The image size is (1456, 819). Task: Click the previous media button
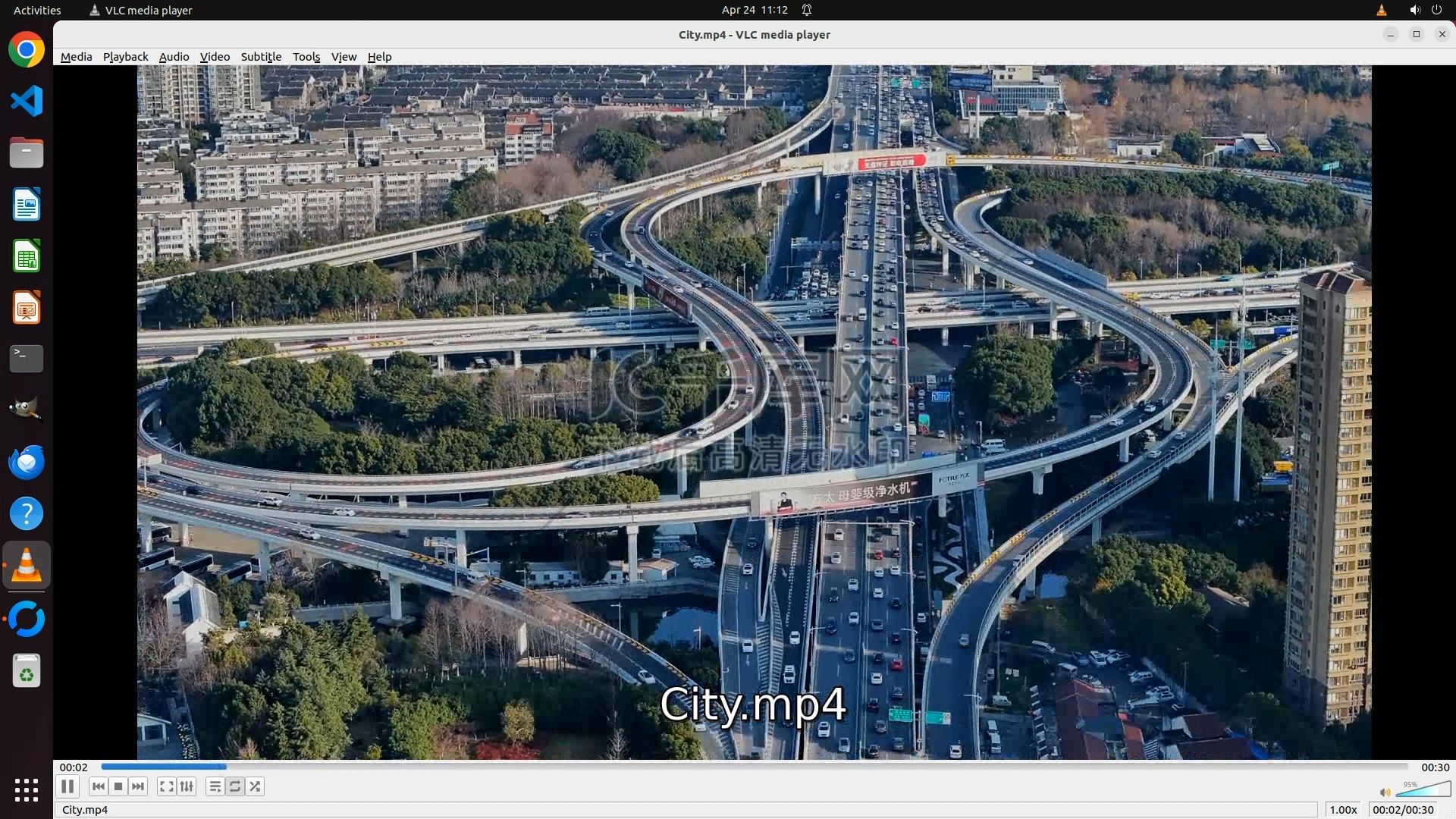point(98,786)
